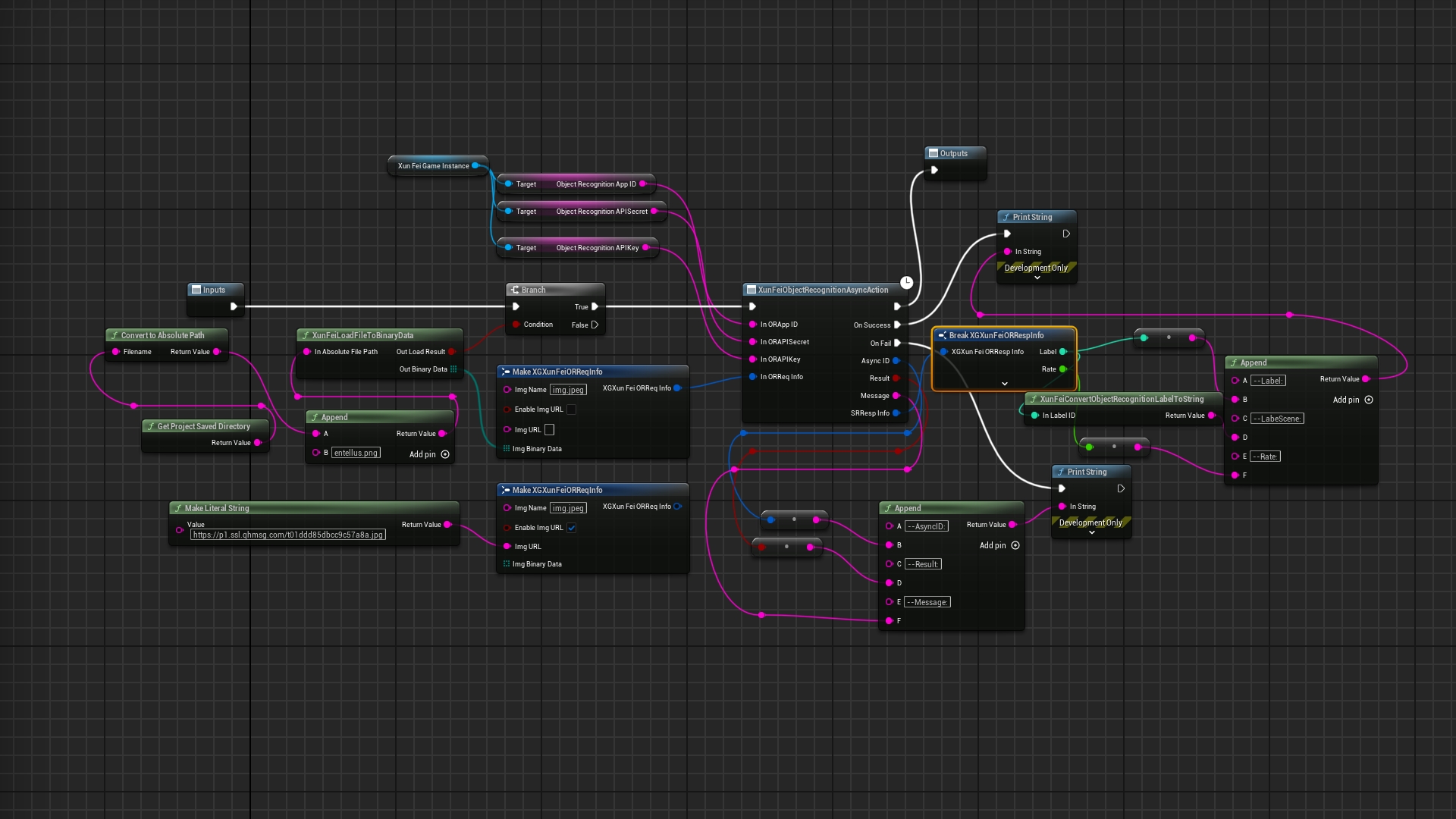Screen dimensions: 1456x819
Task: Click the Object Recognition APIKey output pin
Action: click(646, 248)
